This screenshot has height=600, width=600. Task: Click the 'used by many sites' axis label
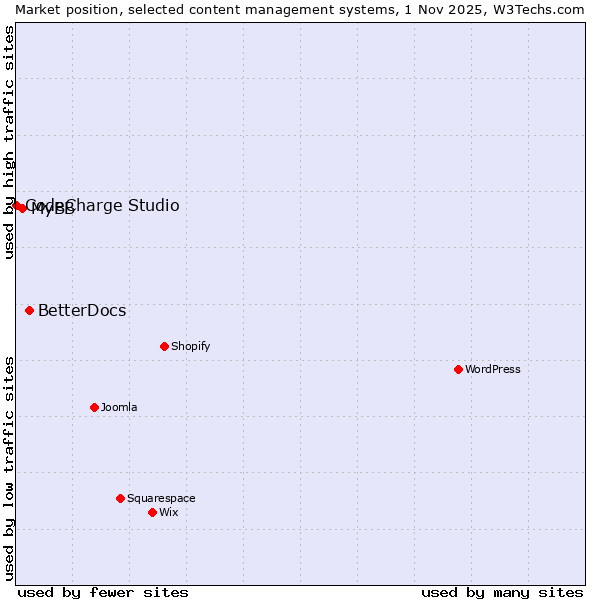pyautogui.click(x=502, y=592)
